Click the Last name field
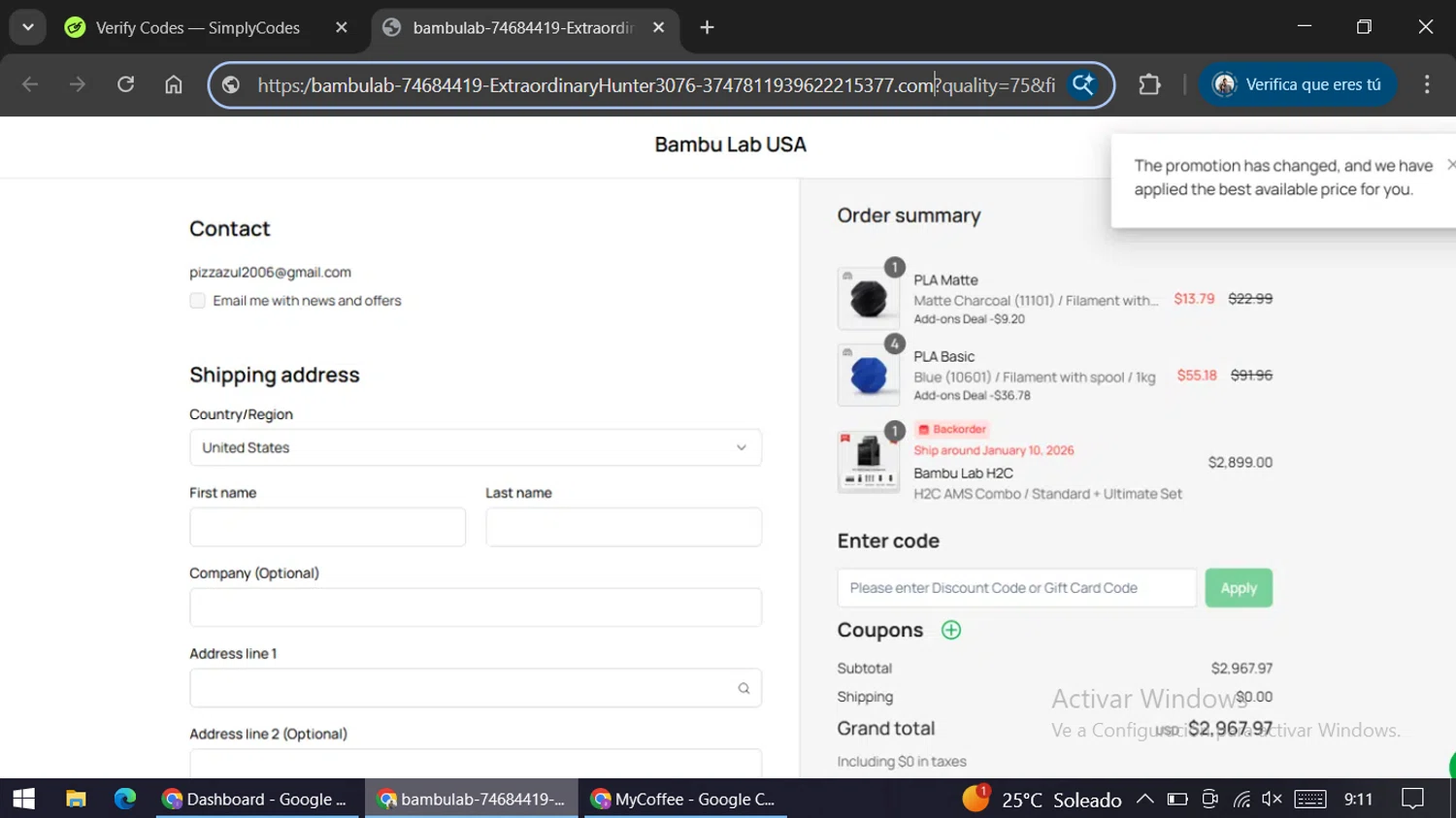Image resolution: width=1456 pixels, height=818 pixels. (624, 527)
